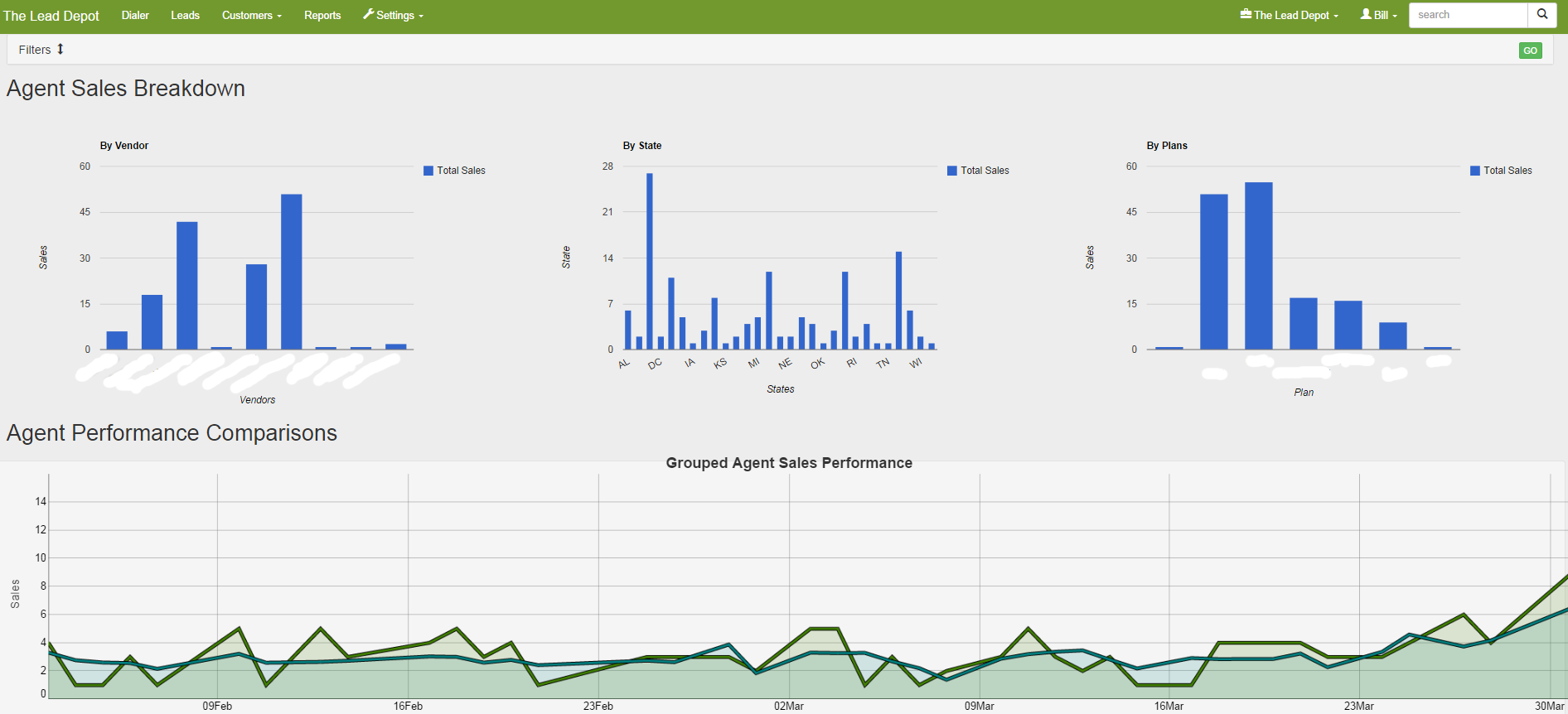This screenshot has height=714, width=1568.
Task: Click the By Vendor Total Sales legend swatch
Action: pyautogui.click(x=428, y=171)
